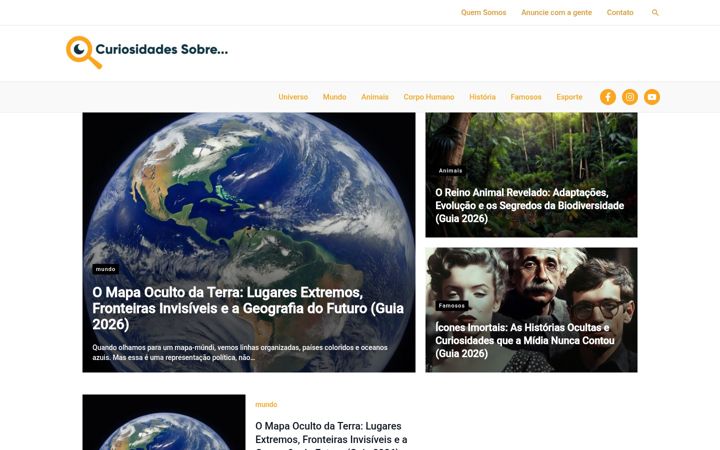
Task: Select the Corpo Humano menu item
Action: (429, 97)
